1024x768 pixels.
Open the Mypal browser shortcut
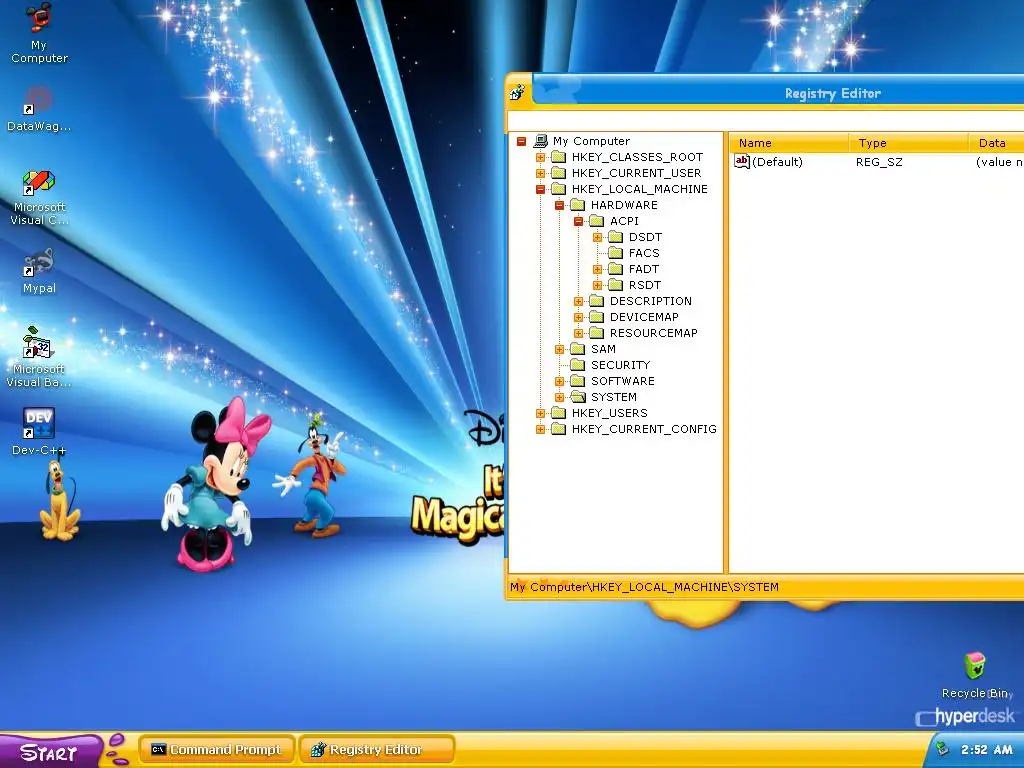(x=39, y=271)
